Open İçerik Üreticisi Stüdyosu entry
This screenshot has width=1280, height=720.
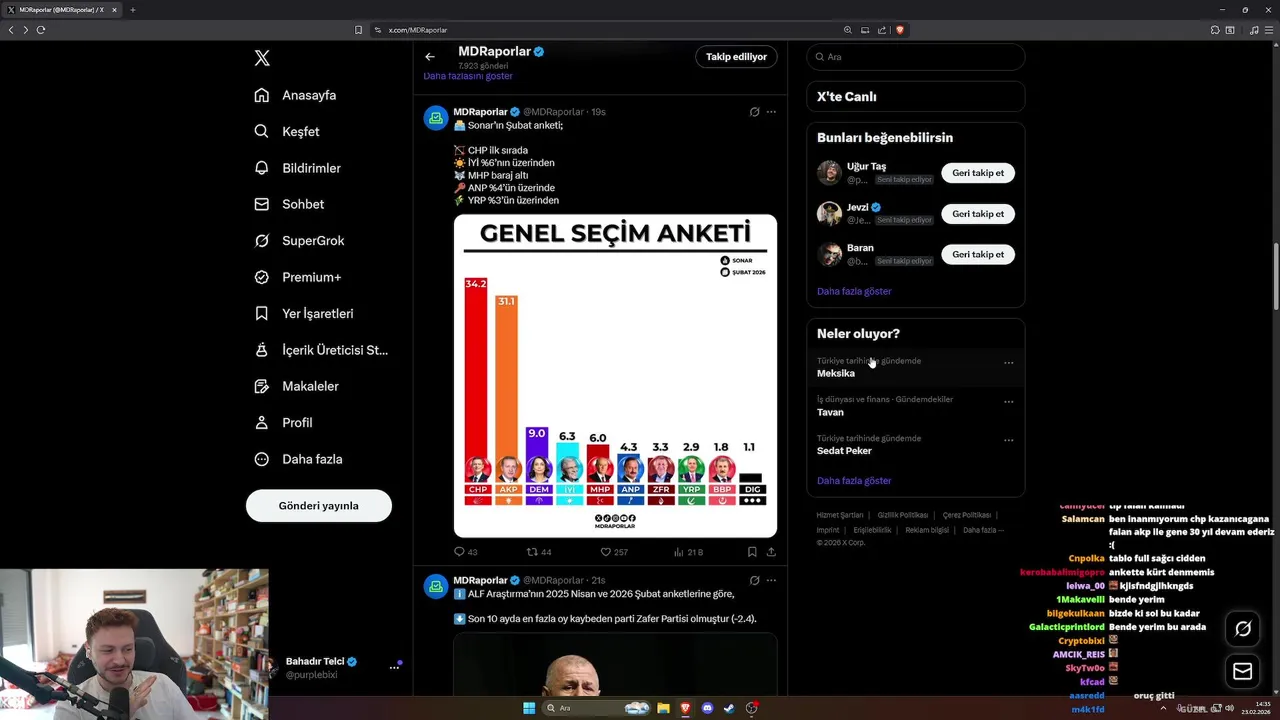321,350
